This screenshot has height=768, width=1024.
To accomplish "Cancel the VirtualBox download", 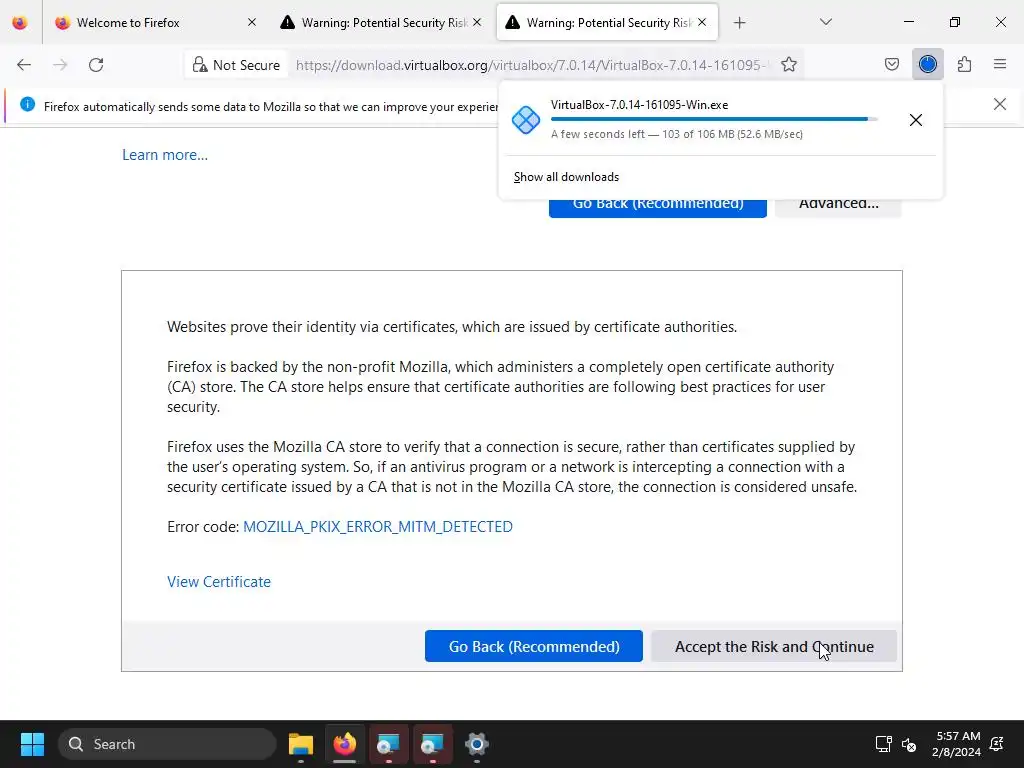I will [x=916, y=120].
